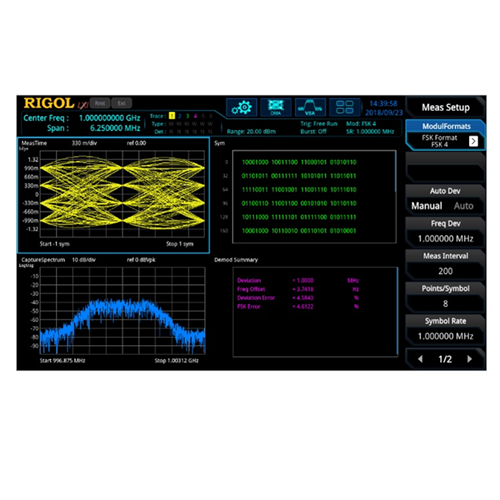
Task: Select the DMA mode icon
Action: tap(276, 108)
